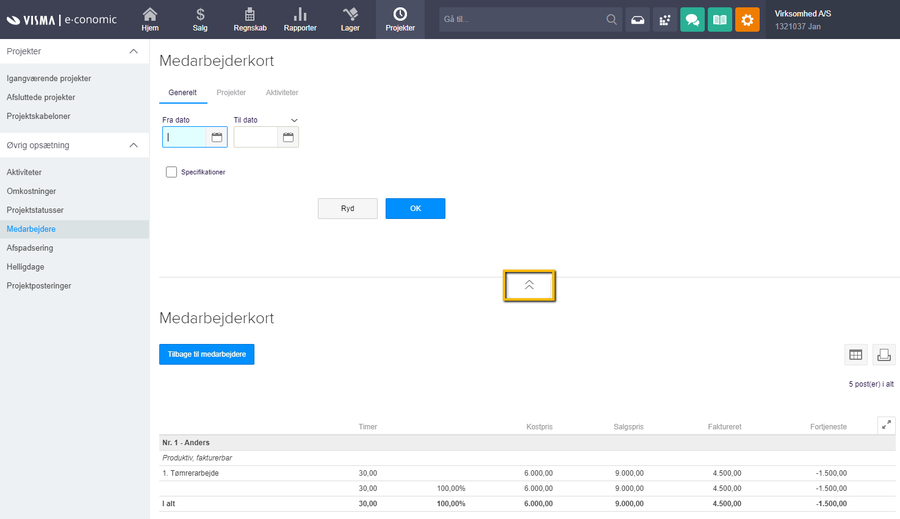Collapse the Projekter sidebar section
The width and height of the screenshot is (900, 519).
134,51
